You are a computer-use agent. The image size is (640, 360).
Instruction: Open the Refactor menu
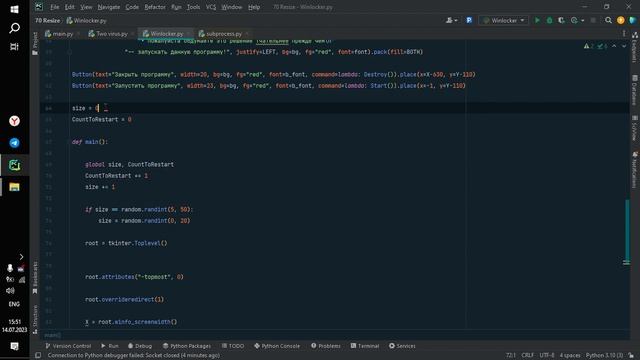click(155, 7)
